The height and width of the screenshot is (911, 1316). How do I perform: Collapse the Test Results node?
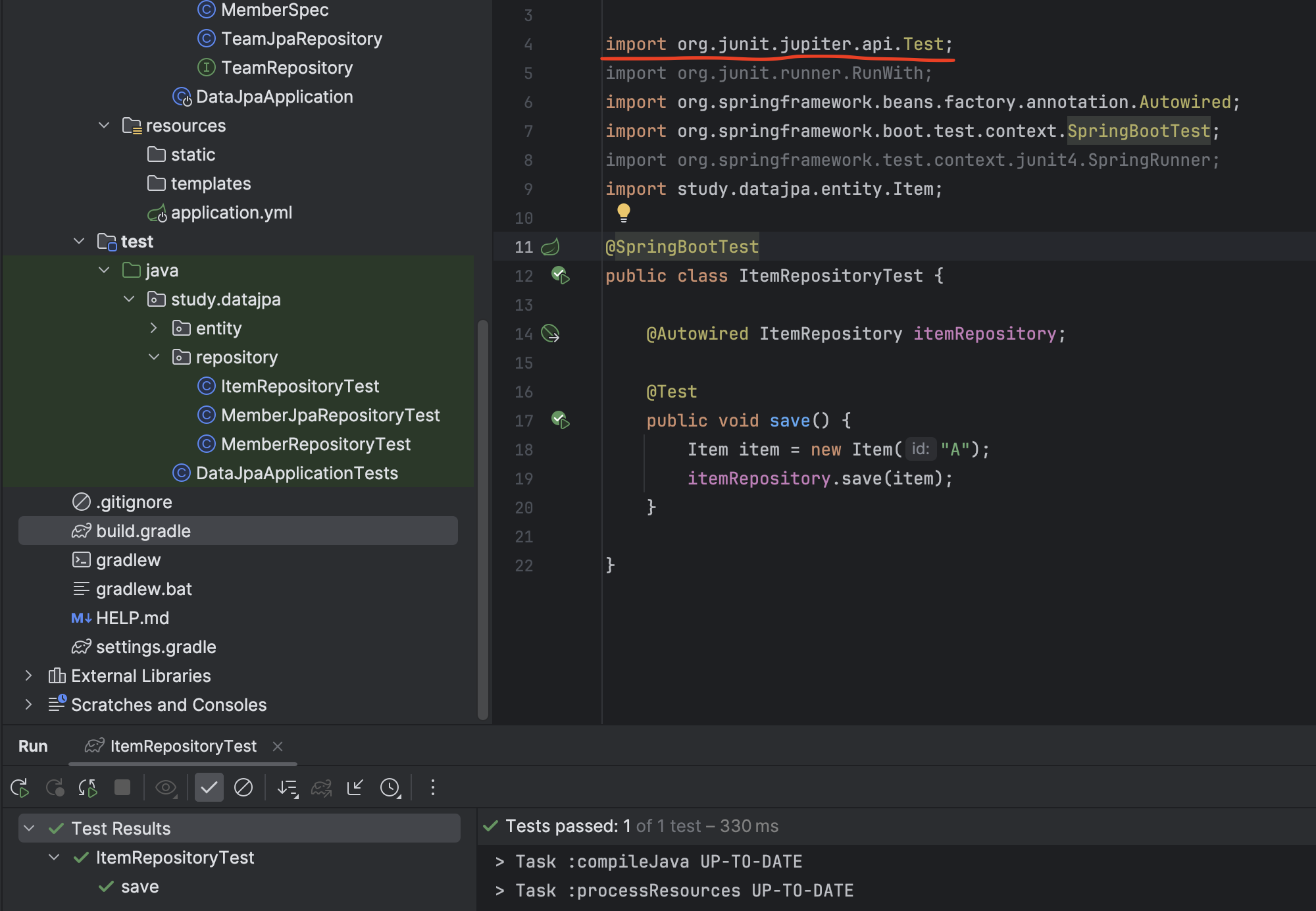pos(29,828)
